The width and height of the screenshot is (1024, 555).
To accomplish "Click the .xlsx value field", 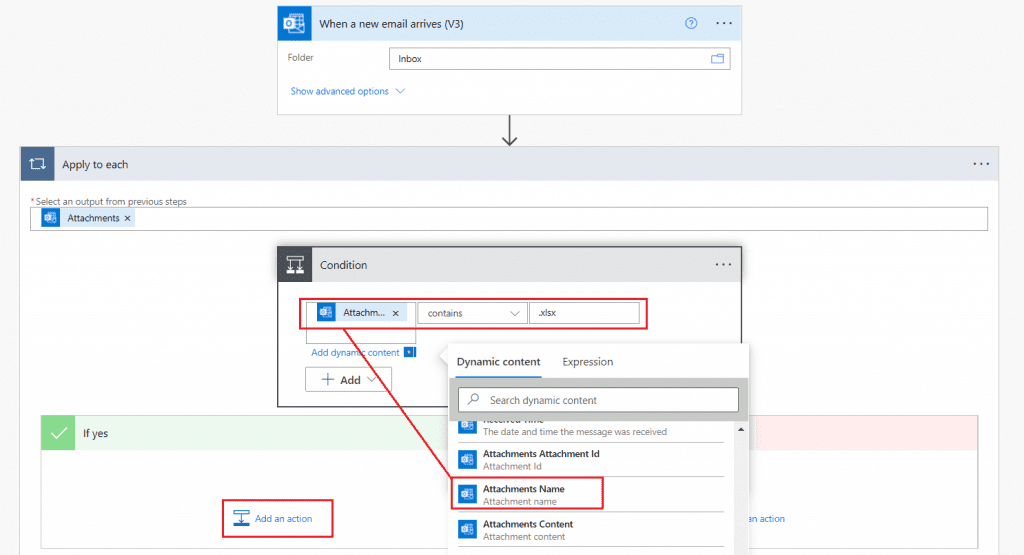I will (584, 313).
